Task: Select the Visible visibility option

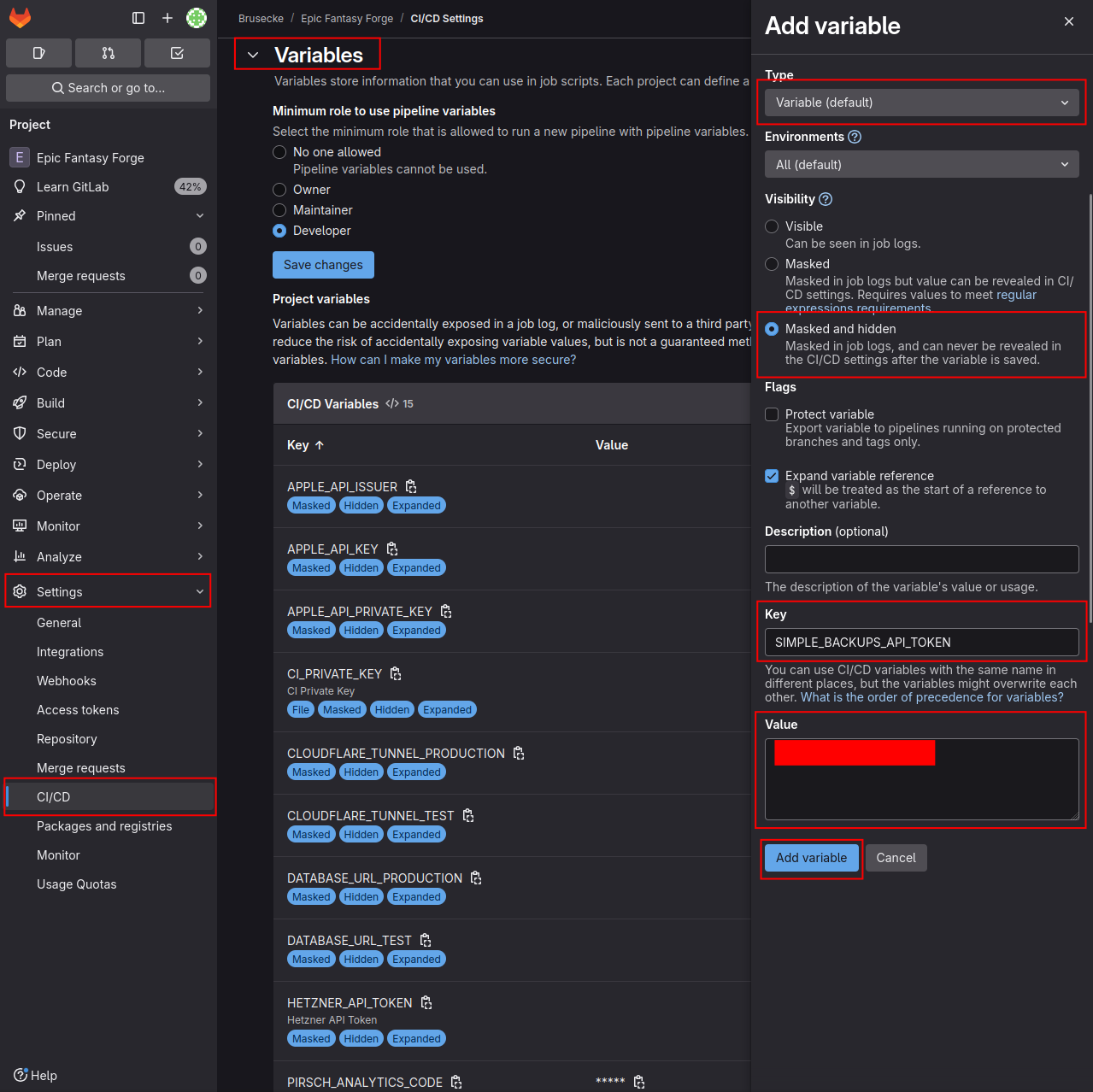Action: (x=772, y=226)
